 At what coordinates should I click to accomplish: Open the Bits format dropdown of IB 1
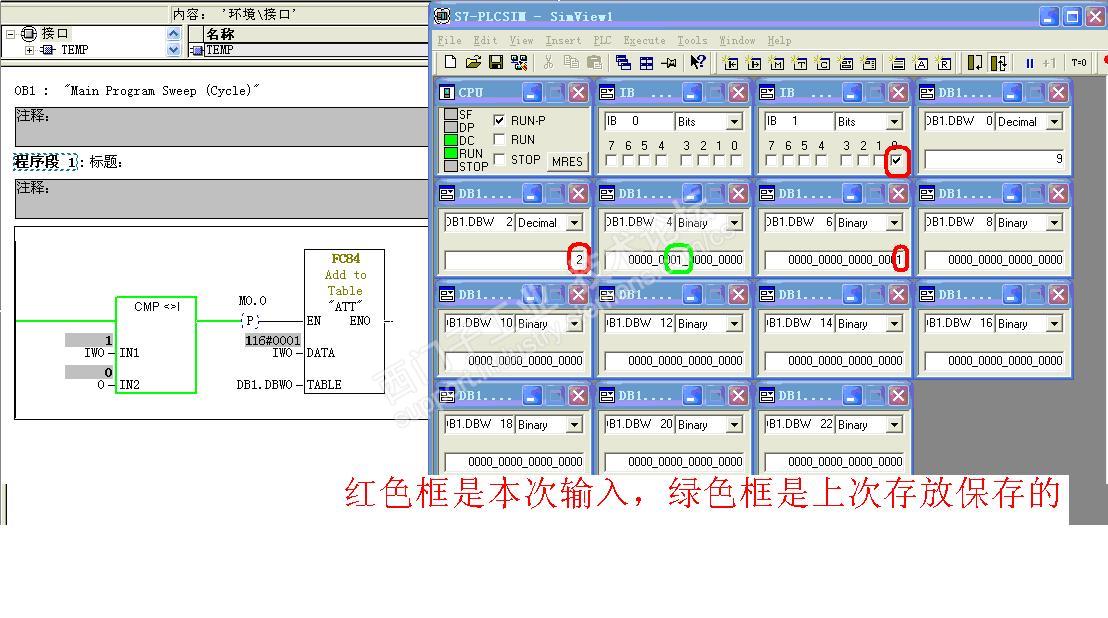click(x=894, y=121)
